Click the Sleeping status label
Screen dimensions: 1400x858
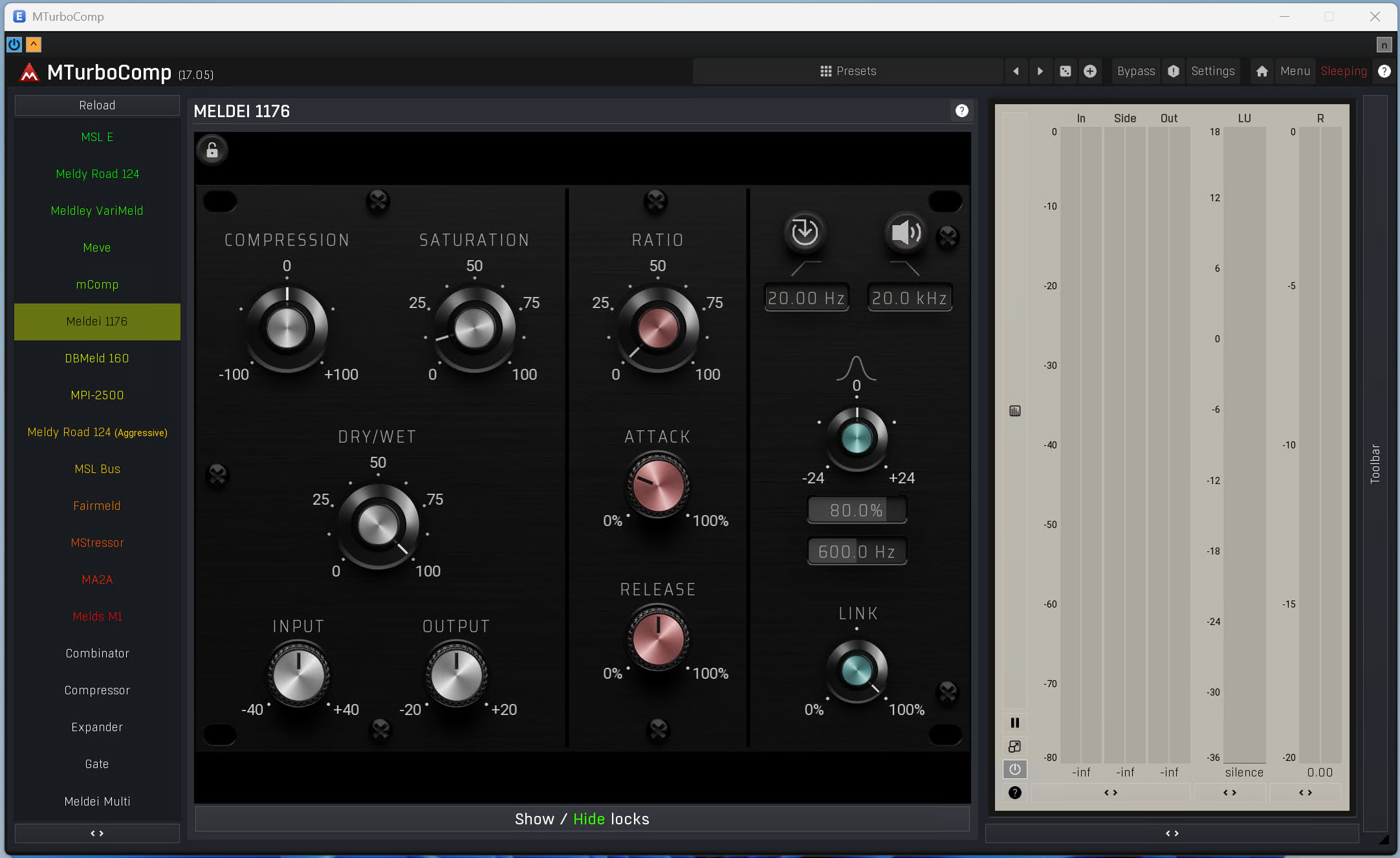(1344, 71)
